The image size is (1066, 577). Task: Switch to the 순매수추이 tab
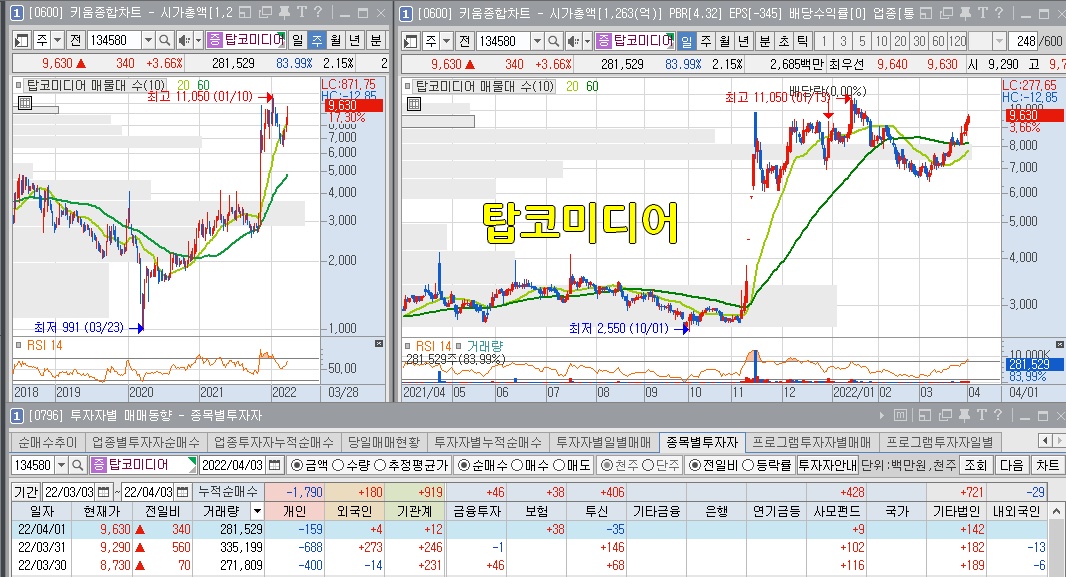(x=48, y=442)
